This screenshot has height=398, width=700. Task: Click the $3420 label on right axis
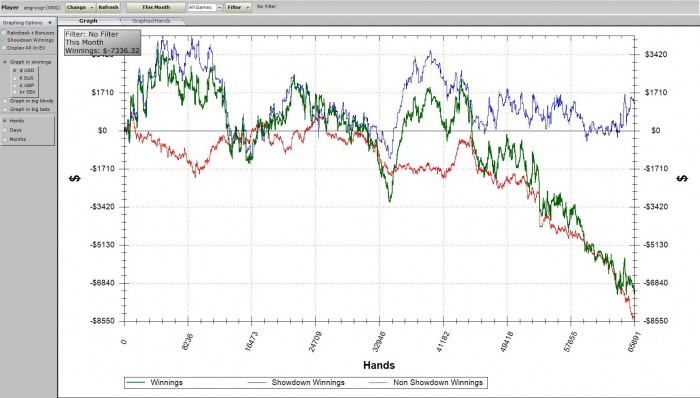coord(656,54)
